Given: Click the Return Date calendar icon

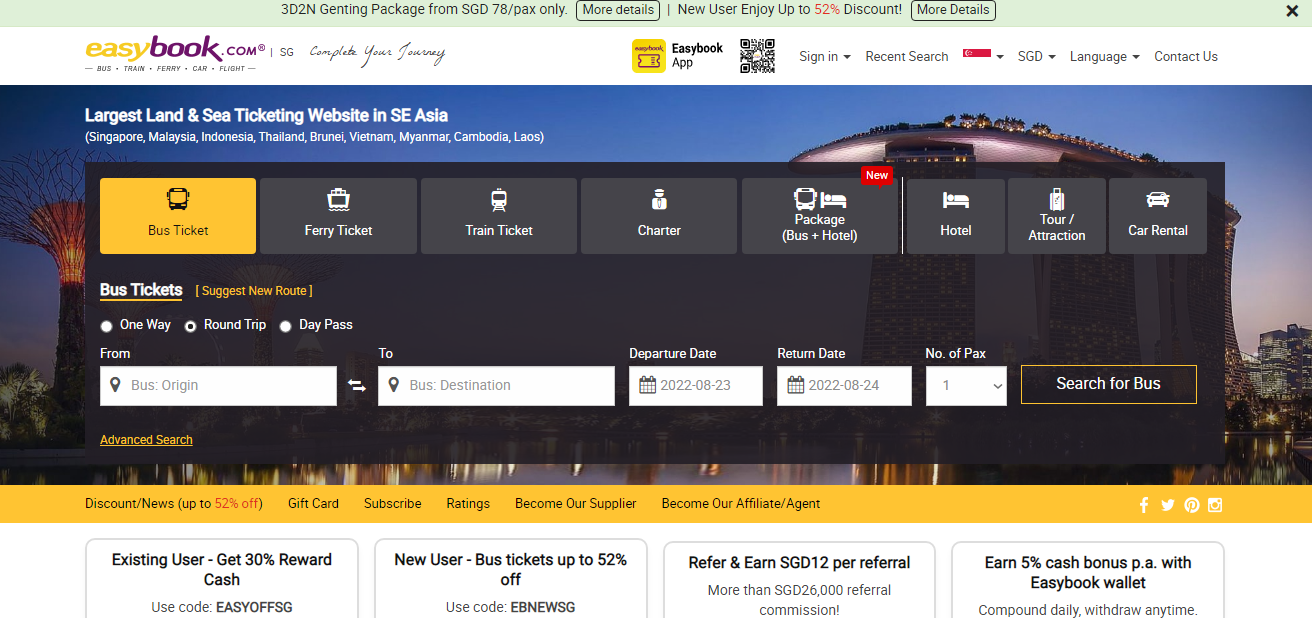Looking at the screenshot, I should [796, 385].
